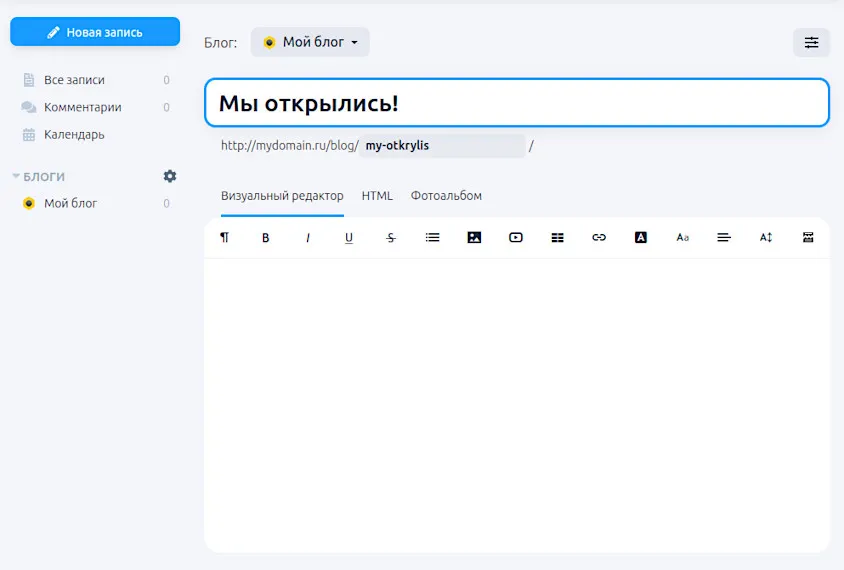Insert a bulleted list
This screenshot has height=570, width=844.
(432, 237)
